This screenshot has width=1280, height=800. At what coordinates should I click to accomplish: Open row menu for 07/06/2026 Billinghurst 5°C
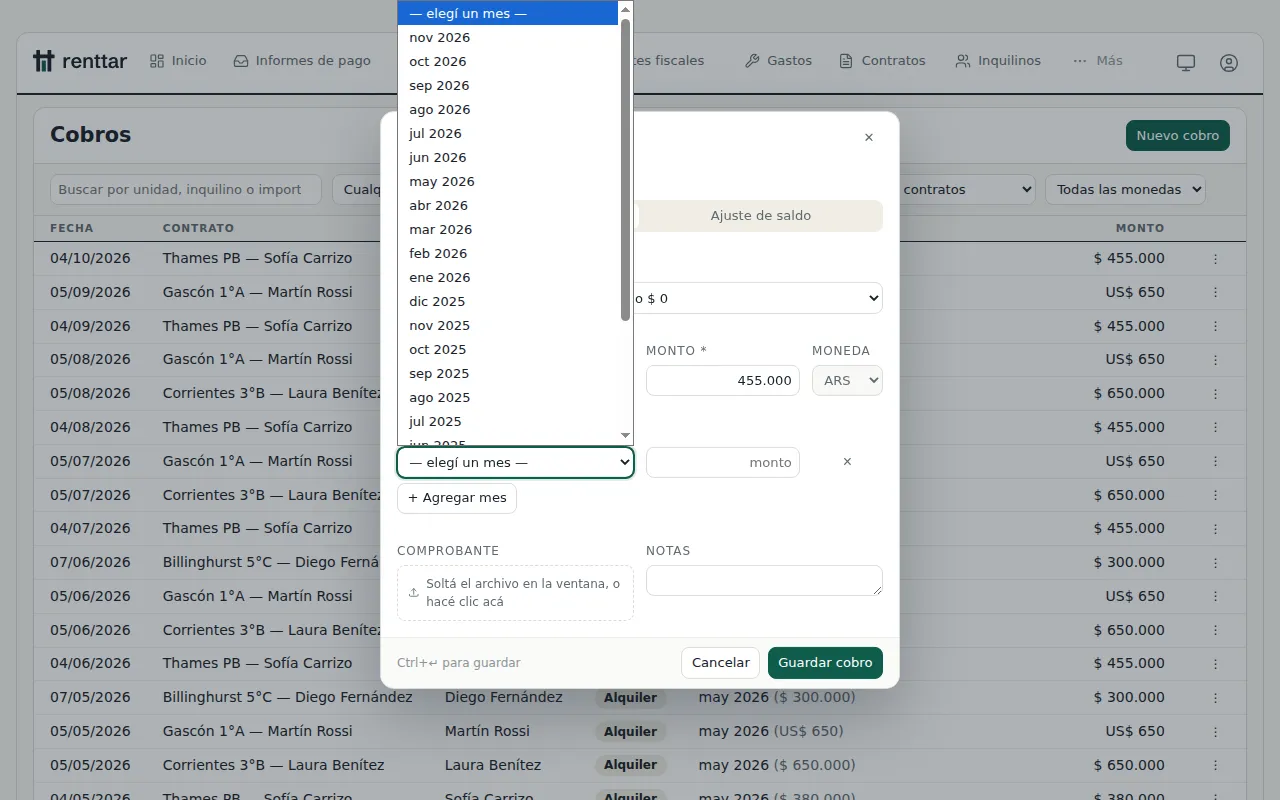click(1216, 563)
